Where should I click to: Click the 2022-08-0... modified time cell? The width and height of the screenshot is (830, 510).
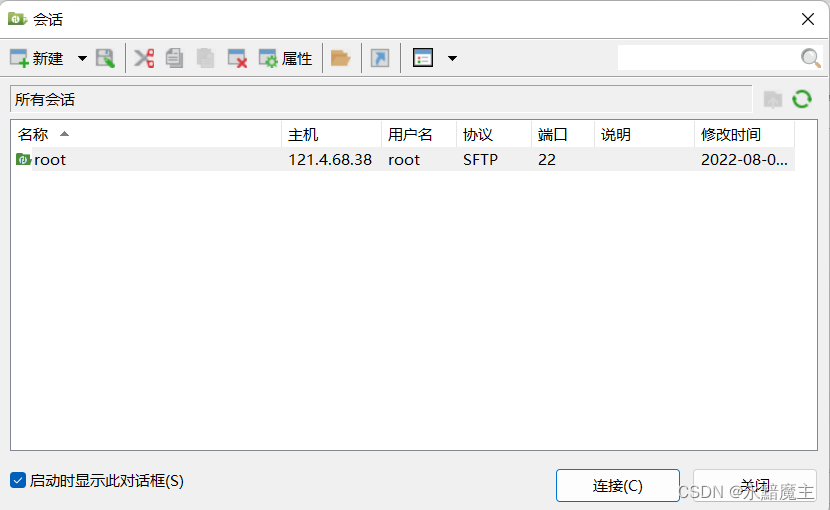pos(744,159)
